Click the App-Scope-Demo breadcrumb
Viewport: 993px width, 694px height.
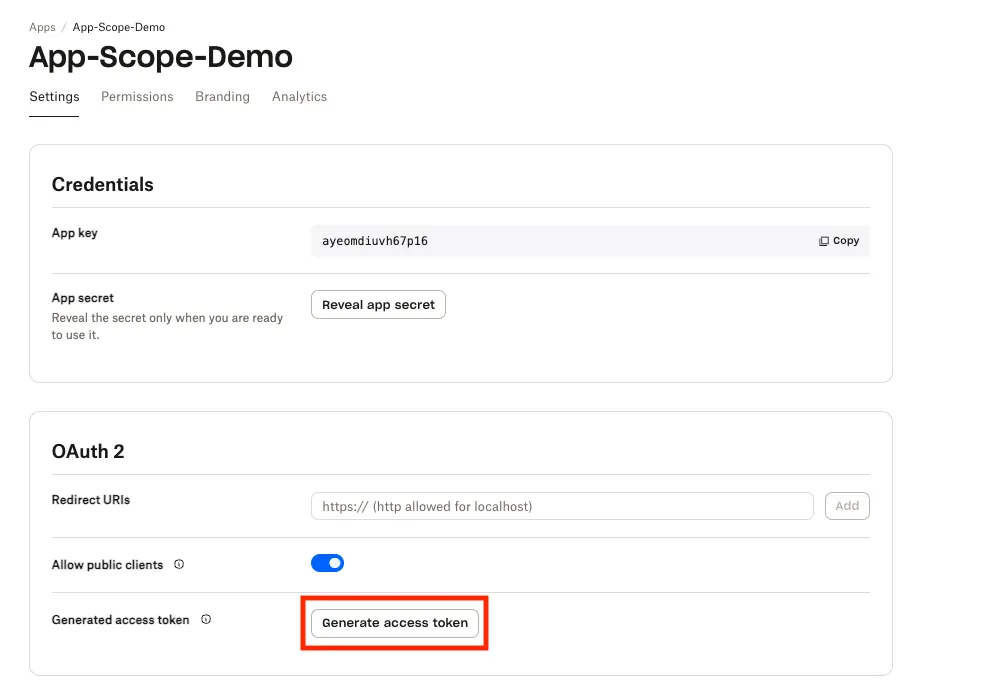coord(118,27)
